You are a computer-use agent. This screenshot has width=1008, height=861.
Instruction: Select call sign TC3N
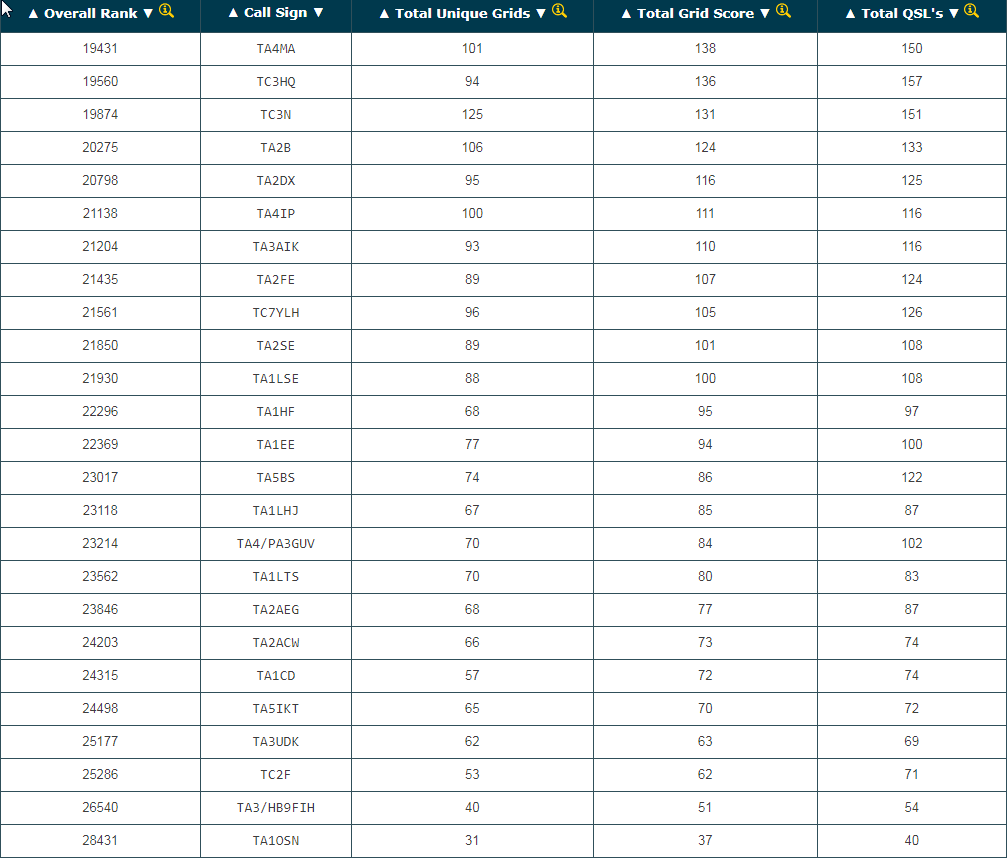tap(276, 115)
